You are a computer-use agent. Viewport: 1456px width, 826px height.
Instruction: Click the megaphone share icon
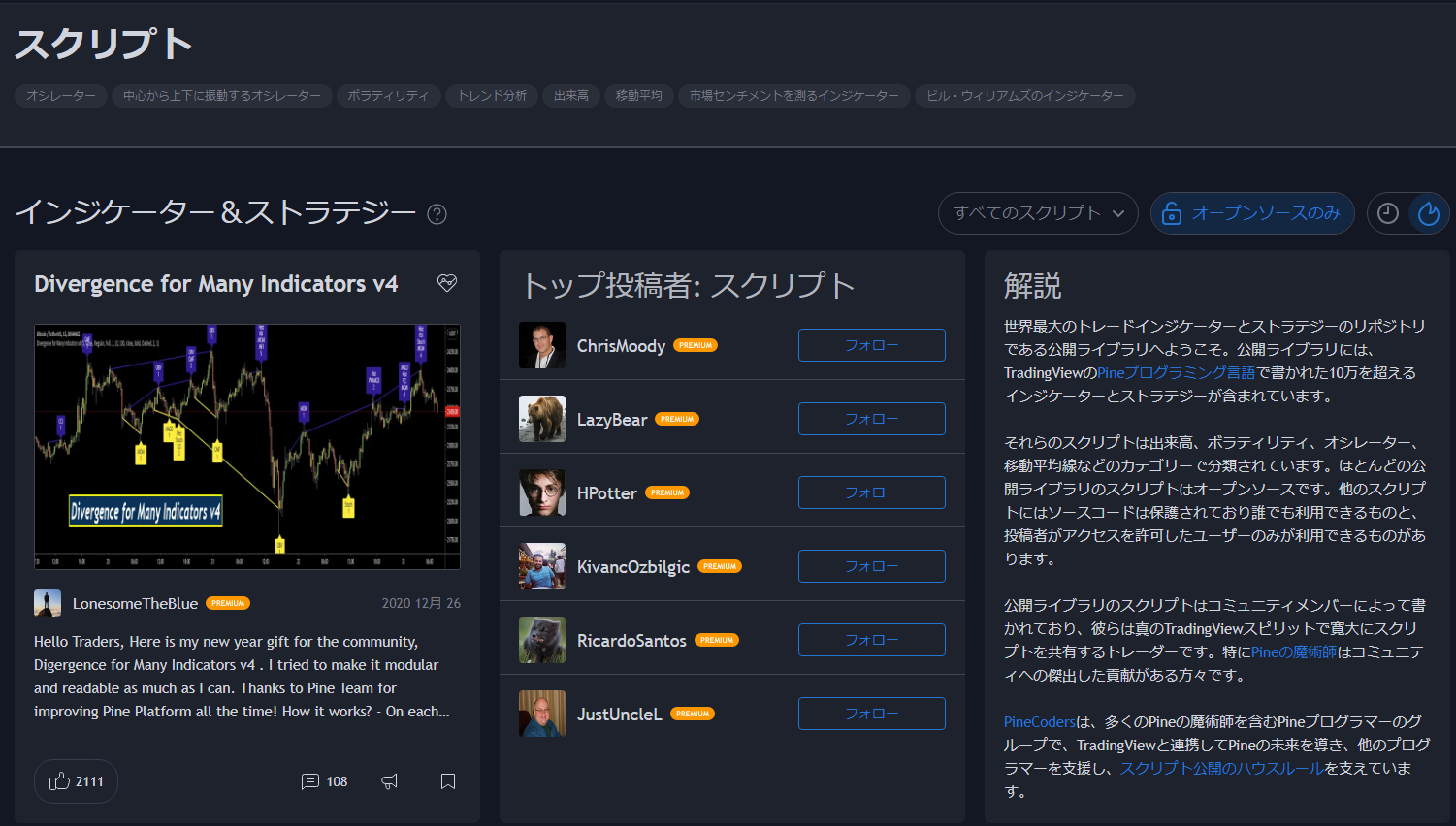coord(390,781)
